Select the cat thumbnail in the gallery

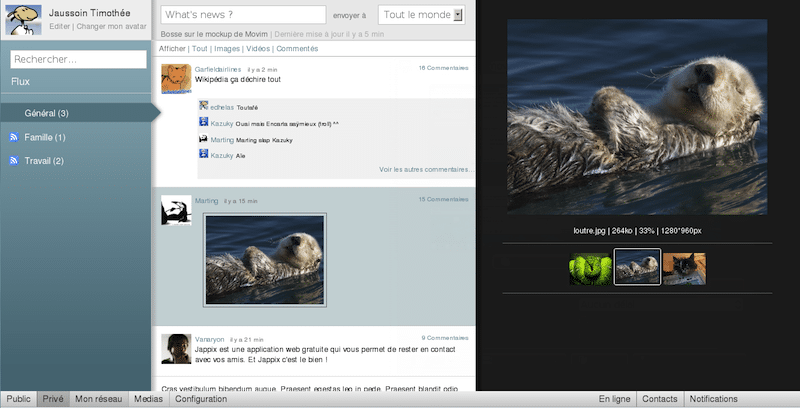point(684,269)
